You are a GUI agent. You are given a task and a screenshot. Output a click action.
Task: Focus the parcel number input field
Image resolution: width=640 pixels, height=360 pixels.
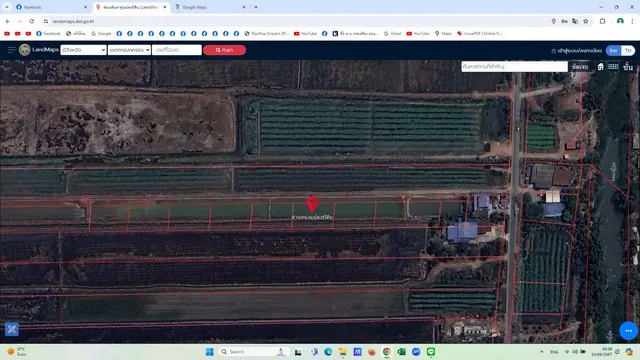[177, 50]
